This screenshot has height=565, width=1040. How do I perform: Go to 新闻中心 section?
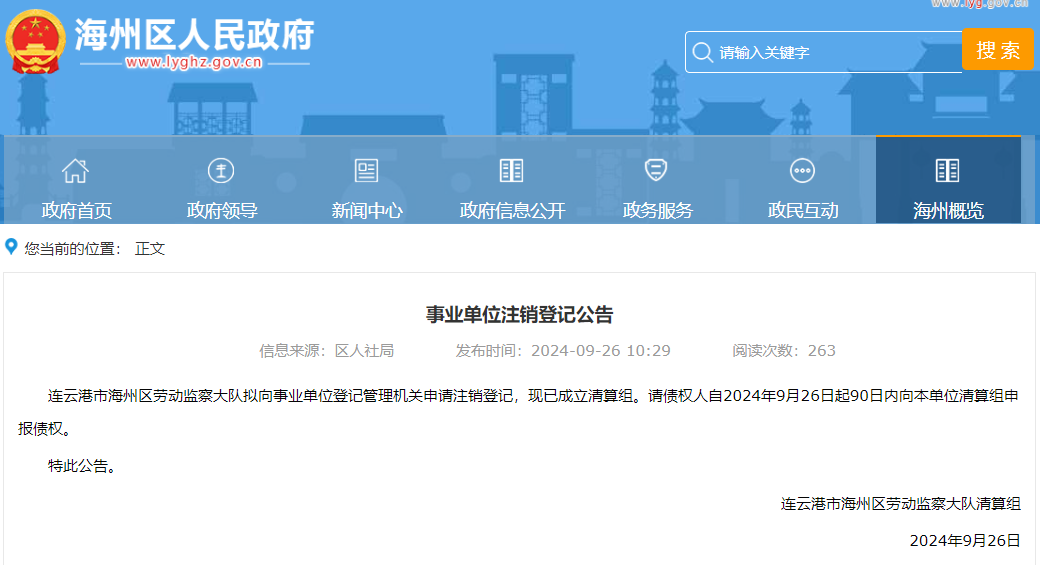coord(367,210)
